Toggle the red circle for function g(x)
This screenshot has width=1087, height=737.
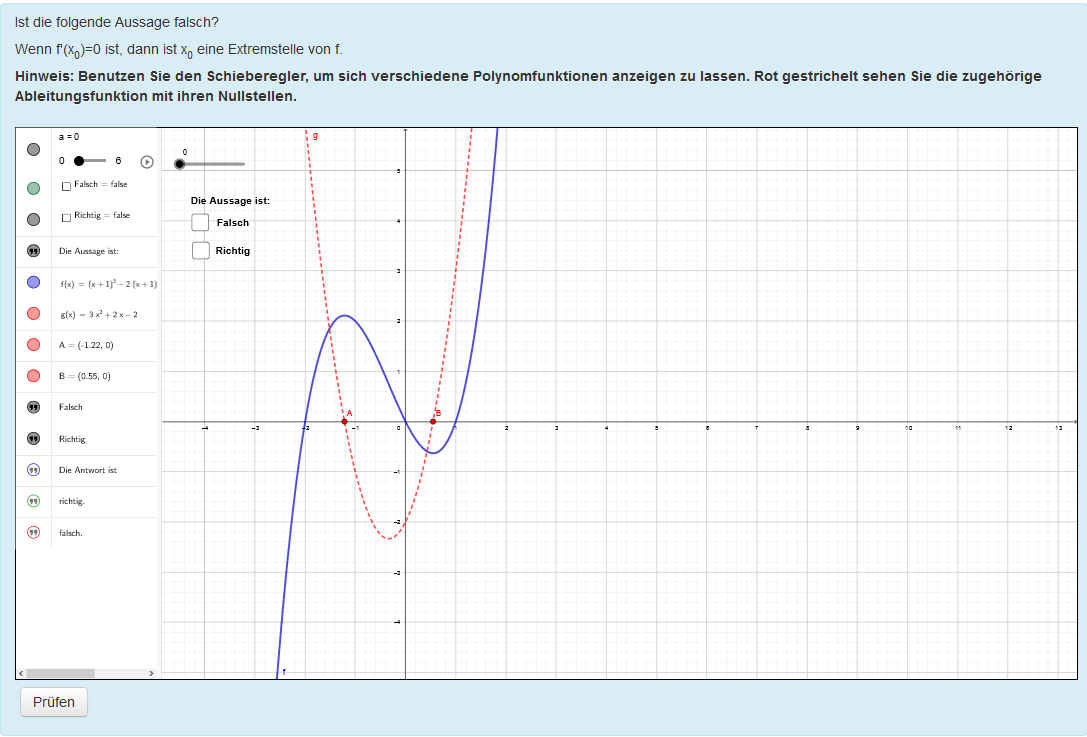click(x=34, y=314)
